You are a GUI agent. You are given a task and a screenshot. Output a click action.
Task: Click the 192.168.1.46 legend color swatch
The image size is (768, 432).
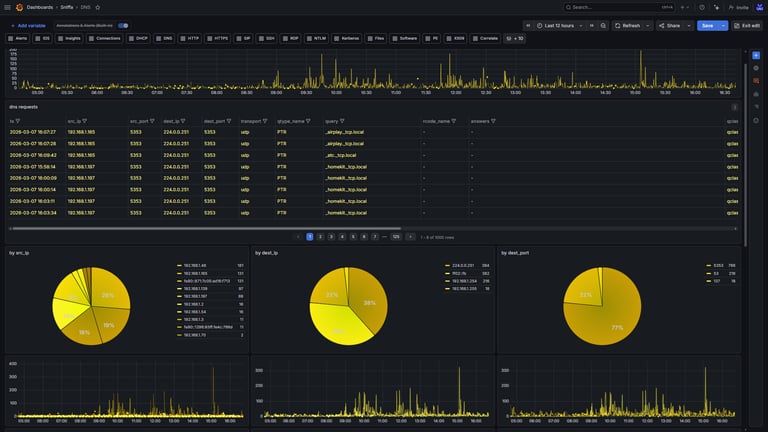(179, 265)
